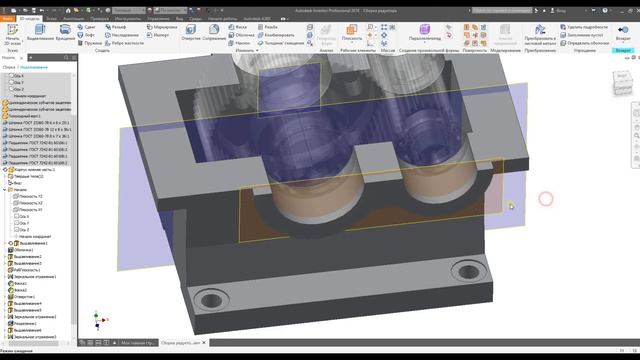Undo via quick access toolbar
This screenshot has width=640, height=360.
pos(42,11)
